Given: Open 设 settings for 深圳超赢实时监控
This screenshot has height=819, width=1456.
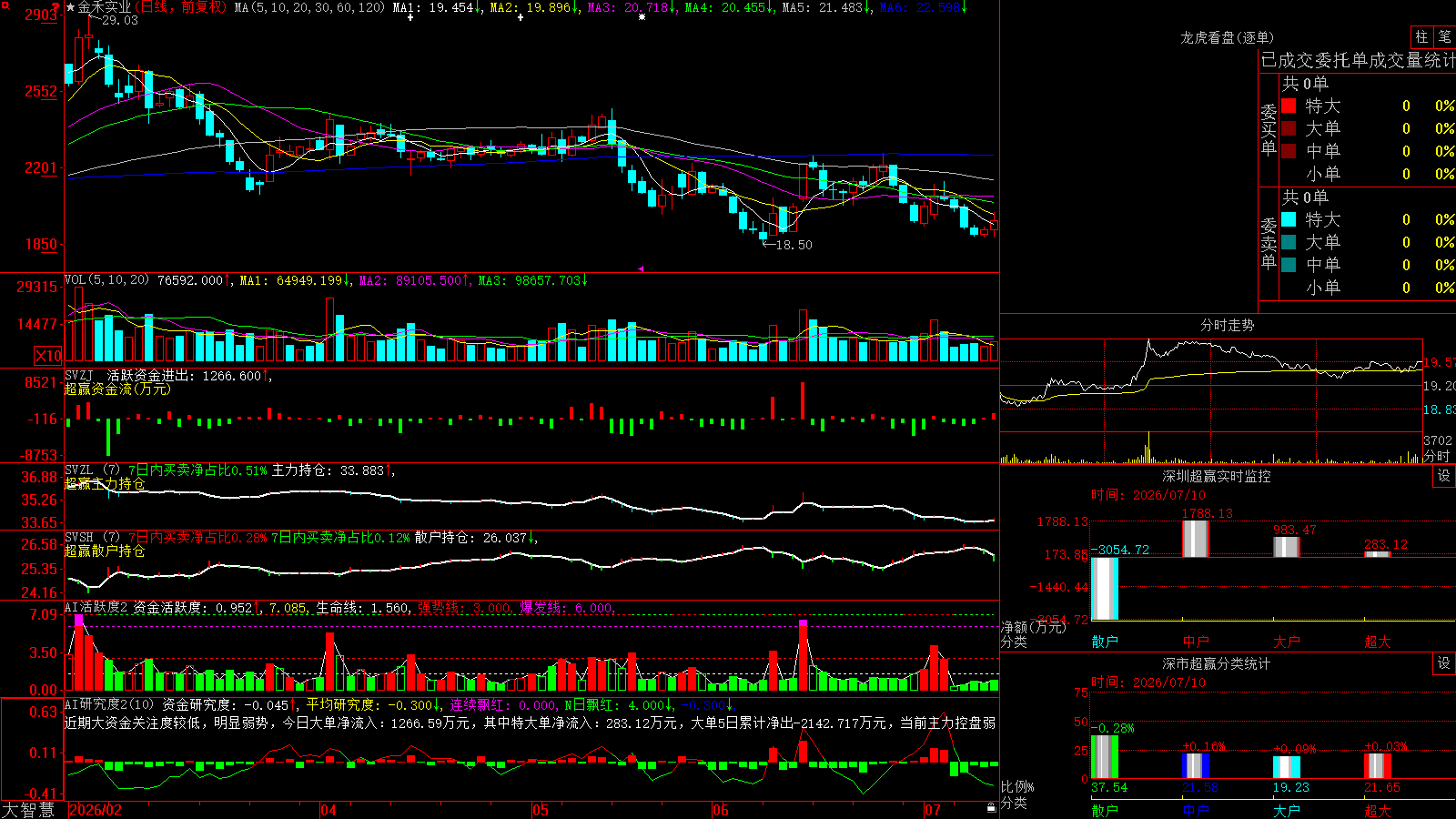Looking at the screenshot, I should (1444, 476).
